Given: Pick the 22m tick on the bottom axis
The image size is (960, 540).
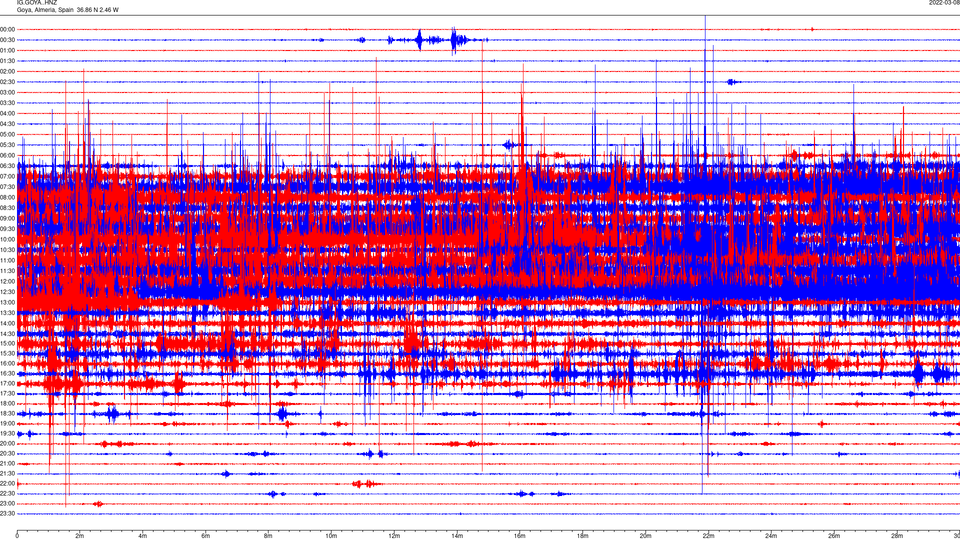Looking at the screenshot, I should pos(708,536).
